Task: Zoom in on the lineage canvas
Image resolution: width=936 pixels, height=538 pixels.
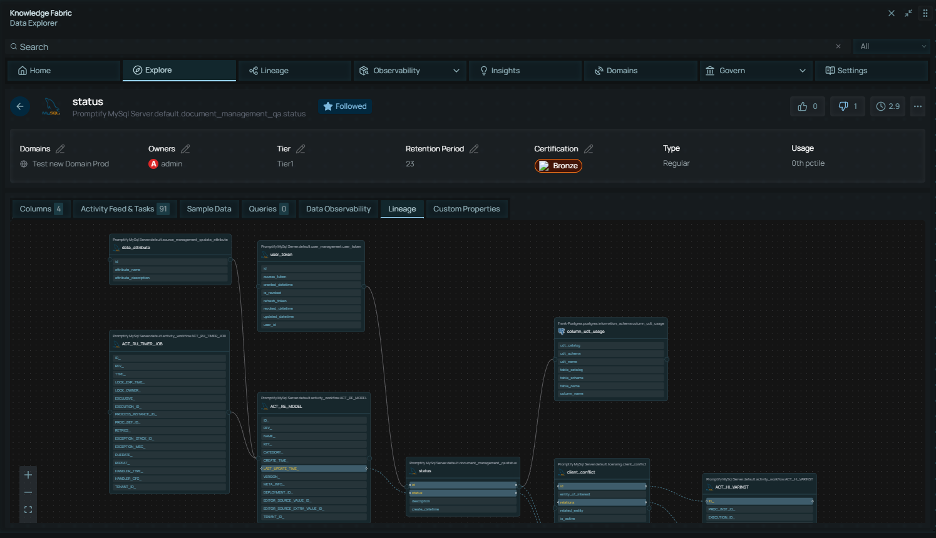Action: (x=28, y=475)
